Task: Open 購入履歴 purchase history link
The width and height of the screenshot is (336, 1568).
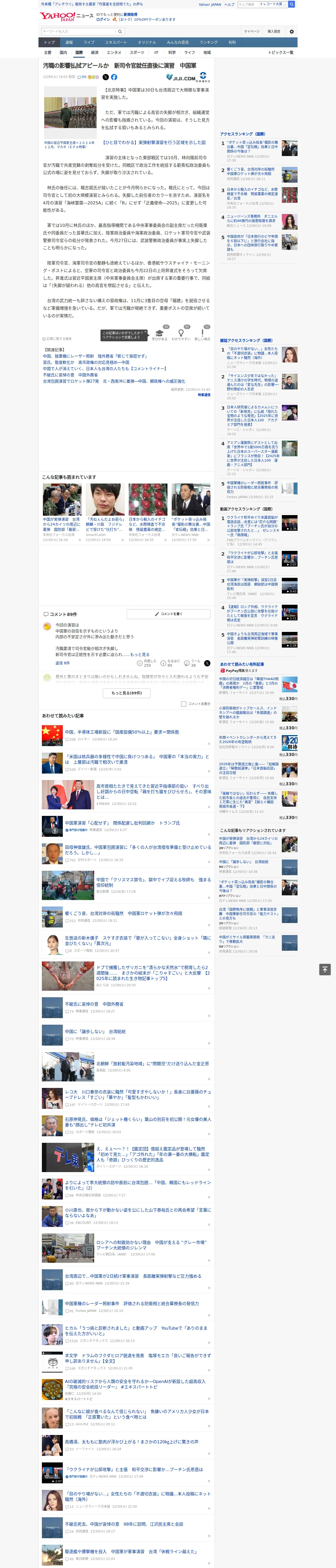Action: point(274,31)
